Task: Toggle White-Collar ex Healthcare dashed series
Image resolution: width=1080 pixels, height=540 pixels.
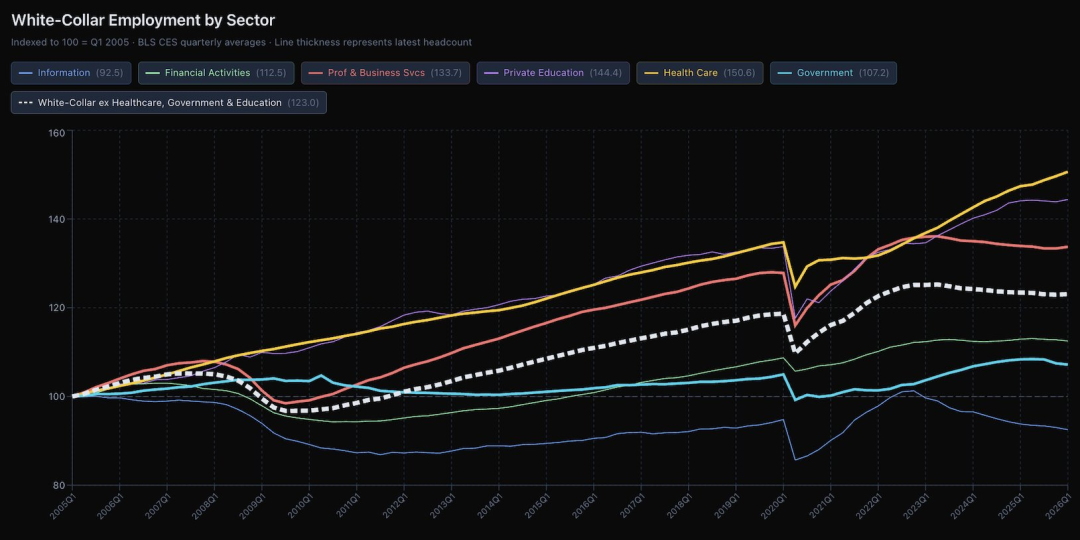Action: (168, 102)
